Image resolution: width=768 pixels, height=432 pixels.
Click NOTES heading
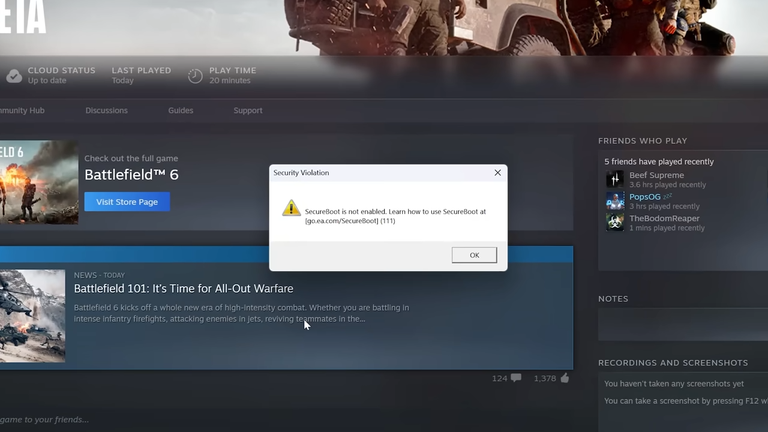coord(613,299)
